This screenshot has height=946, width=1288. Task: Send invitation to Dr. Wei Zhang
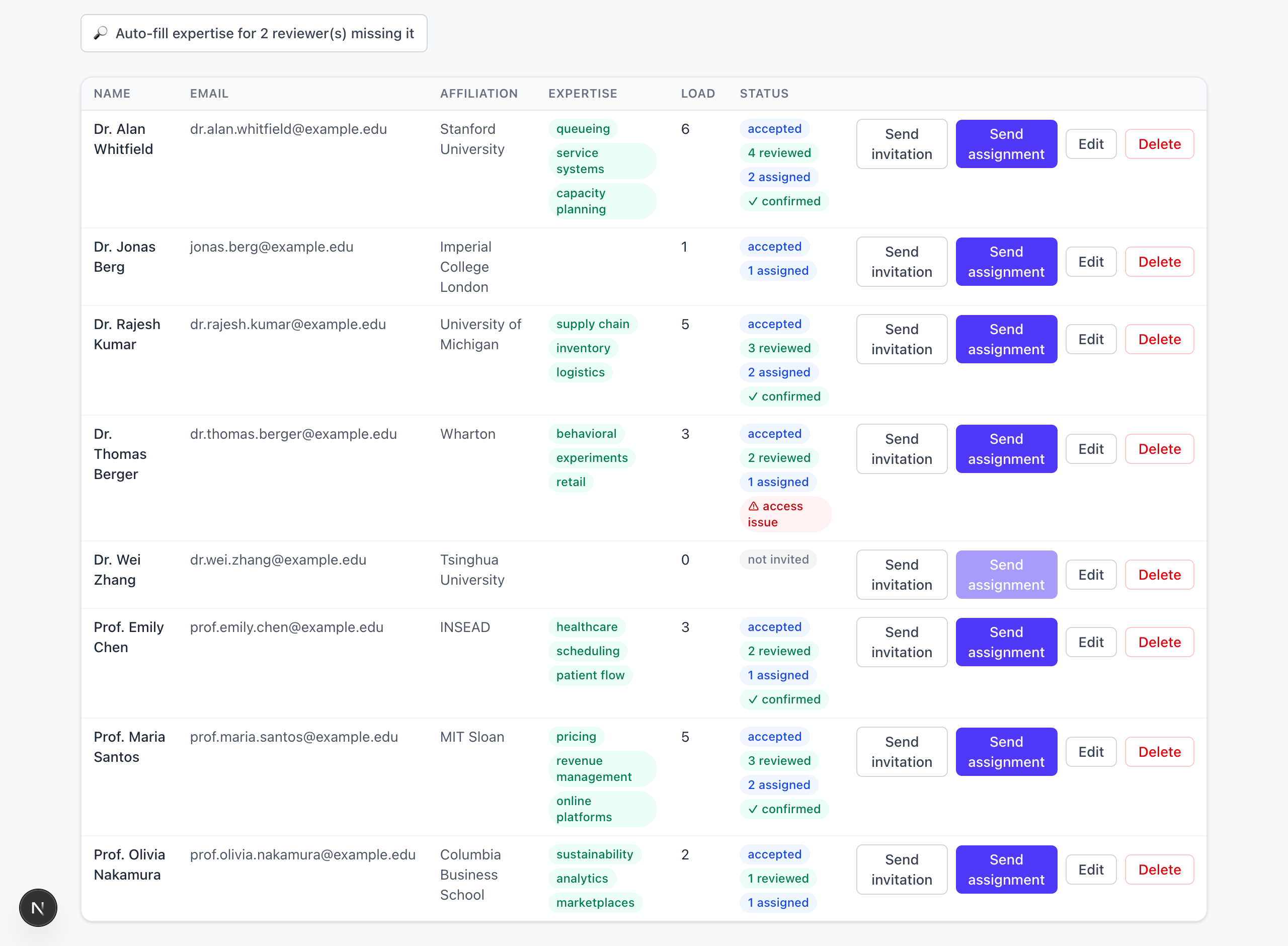point(901,574)
